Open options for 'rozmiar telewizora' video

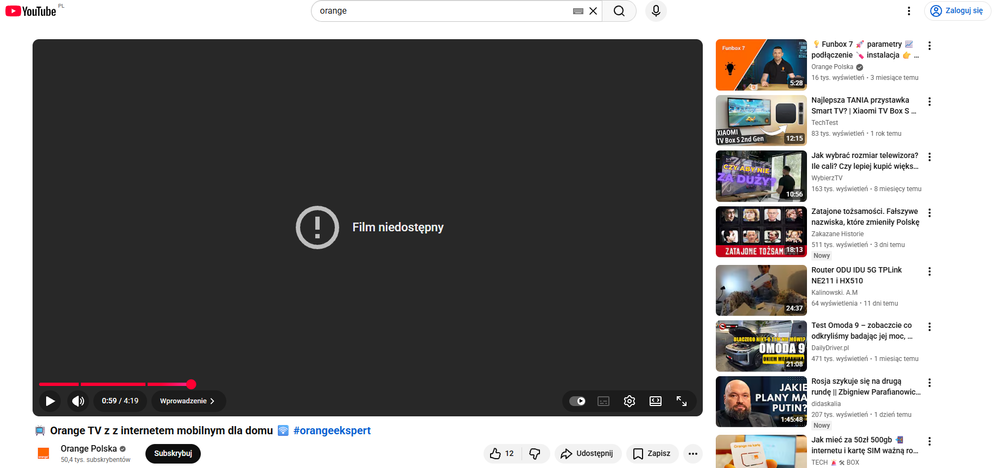[929, 157]
